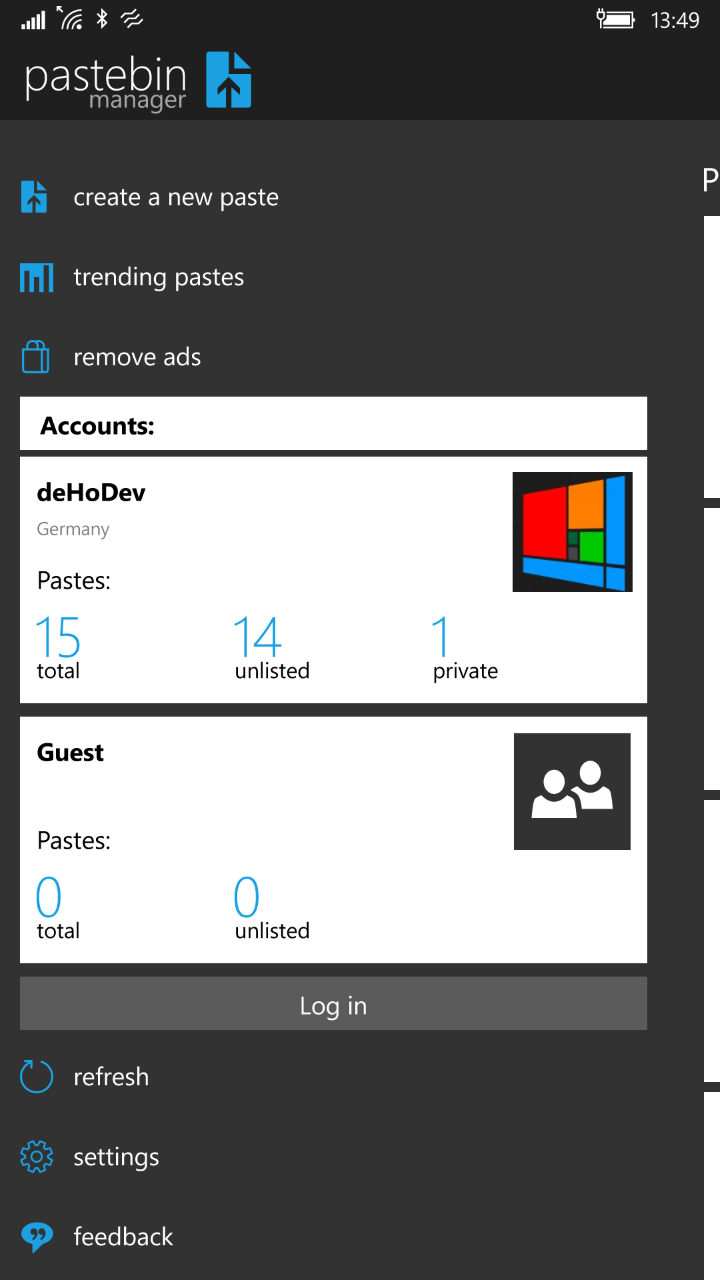Open the deHoDev account name

(x=92, y=492)
